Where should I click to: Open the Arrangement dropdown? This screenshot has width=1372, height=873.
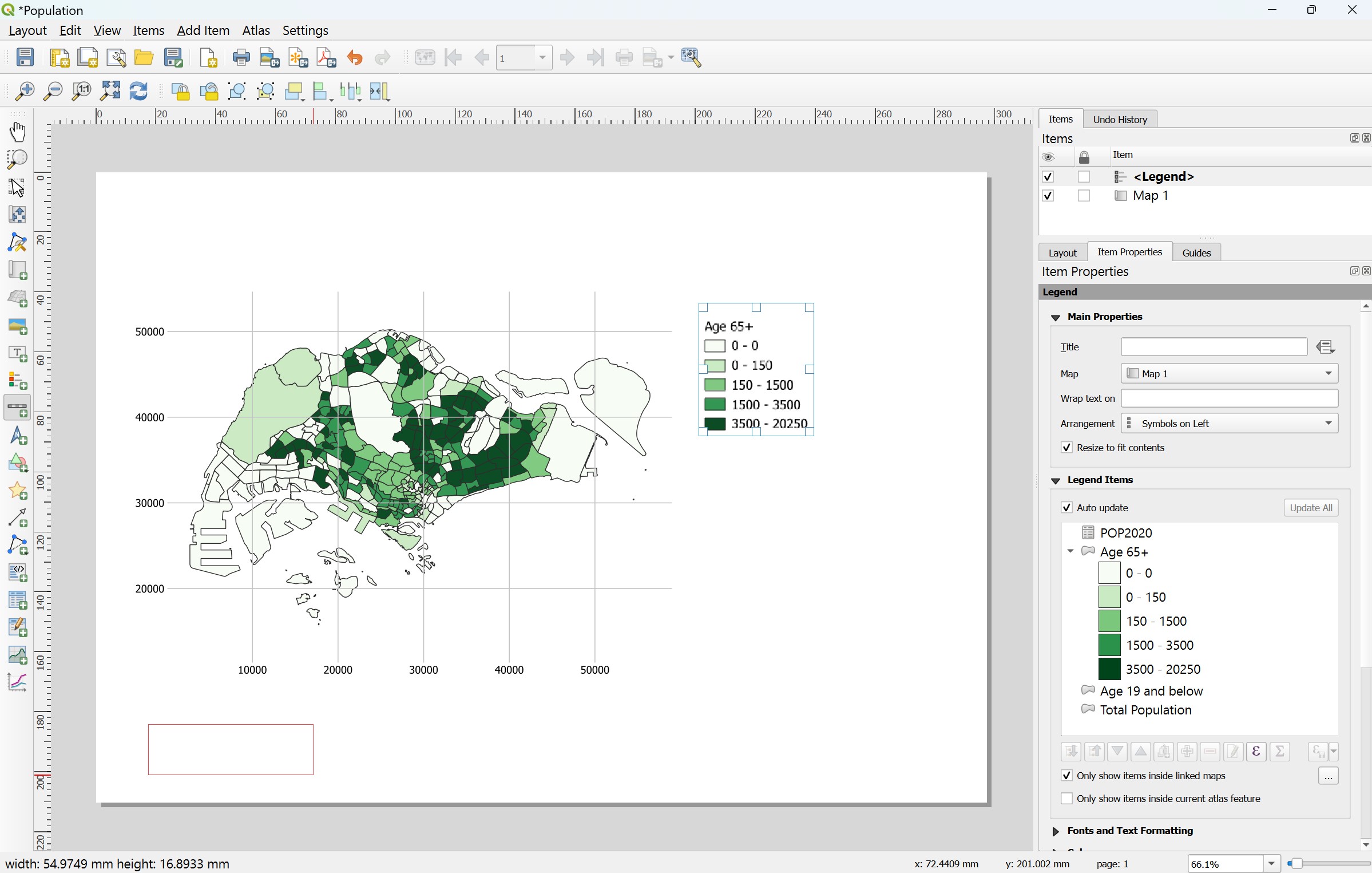coord(1229,424)
